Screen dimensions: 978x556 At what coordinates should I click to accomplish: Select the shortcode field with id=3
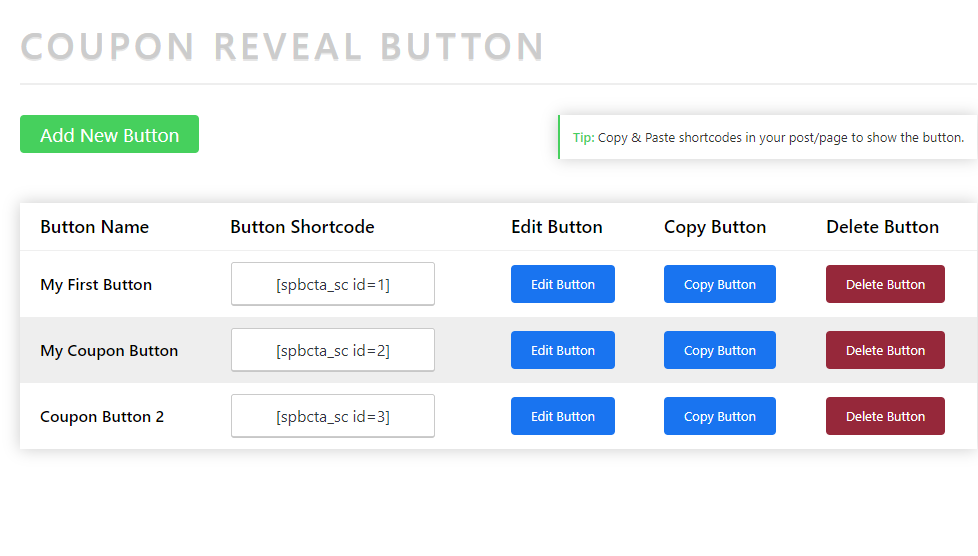click(x=332, y=416)
